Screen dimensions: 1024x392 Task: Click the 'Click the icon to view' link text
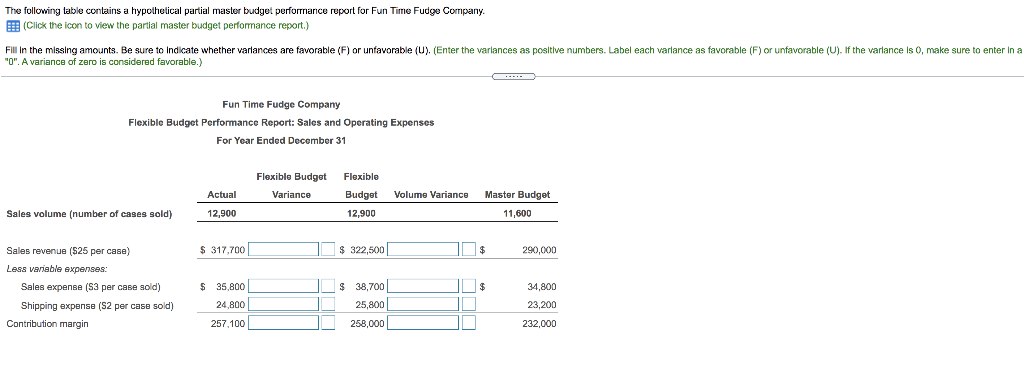point(166,26)
